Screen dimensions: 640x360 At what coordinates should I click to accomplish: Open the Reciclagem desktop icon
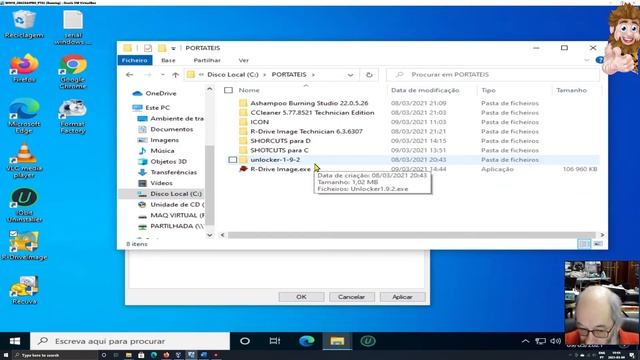pyautogui.click(x=24, y=24)
